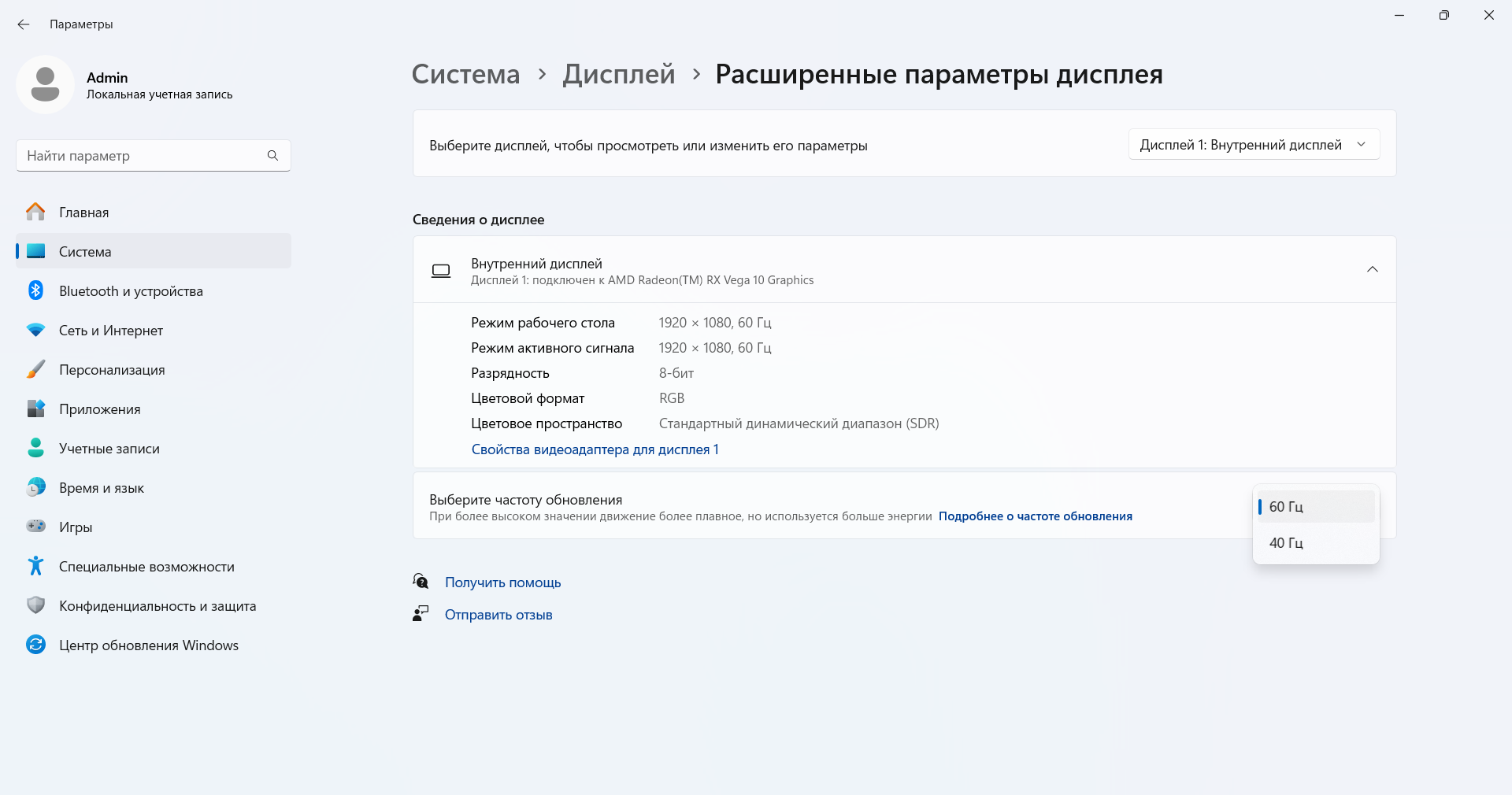Open Свойства видеоадаптера для дисплея 1
The height and width of the screenshot is (795, 1512).
coord(595,449)
